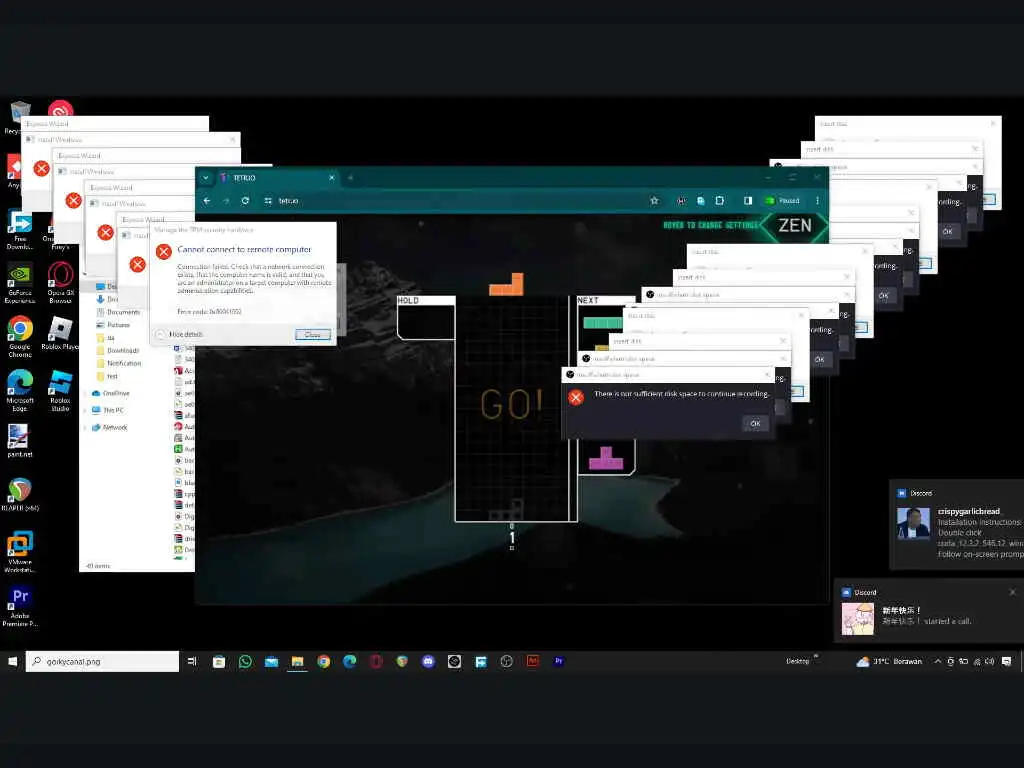Click the ZEN mode badge
The image size is (1024, 768).
click(x=793, y=225)
